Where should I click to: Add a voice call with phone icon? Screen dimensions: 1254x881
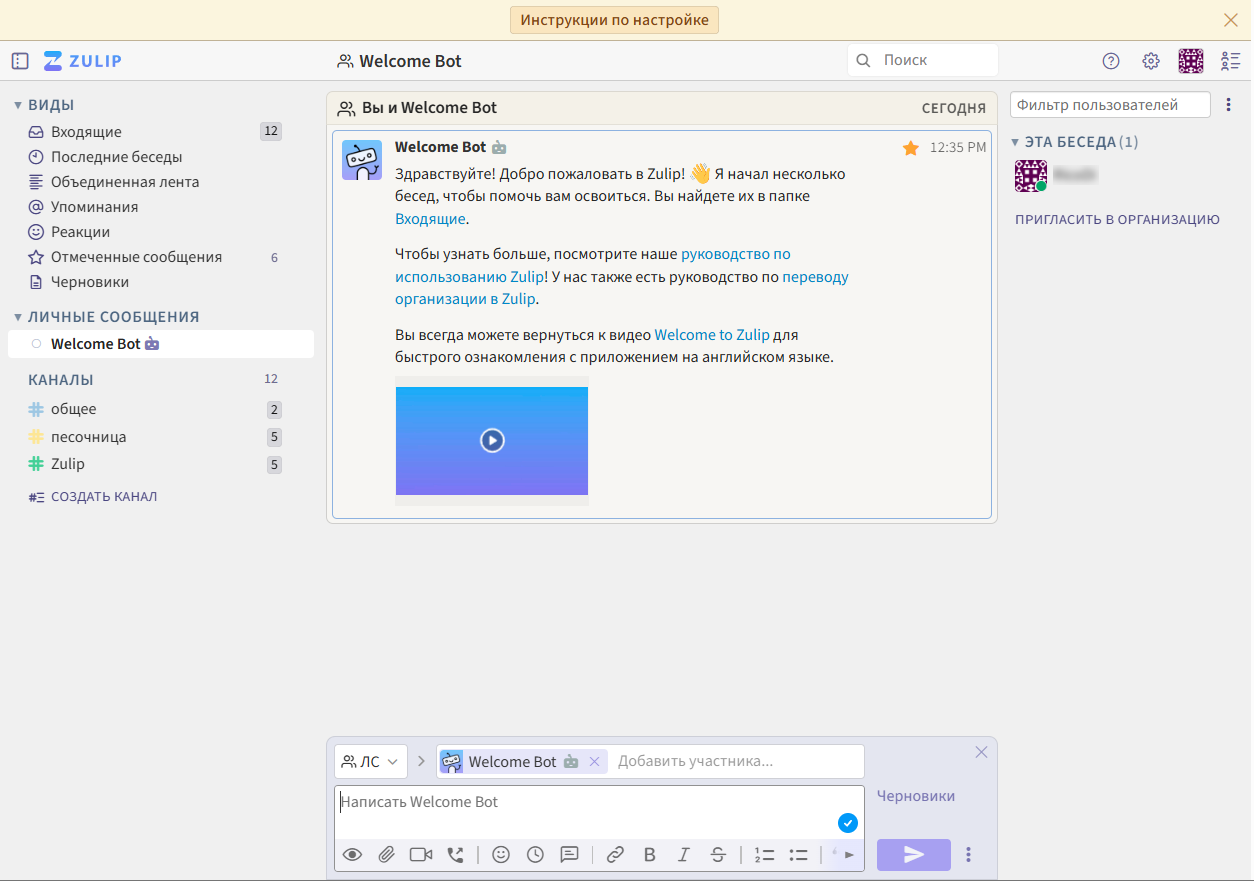pyautogui.click(x=456, y=855)
